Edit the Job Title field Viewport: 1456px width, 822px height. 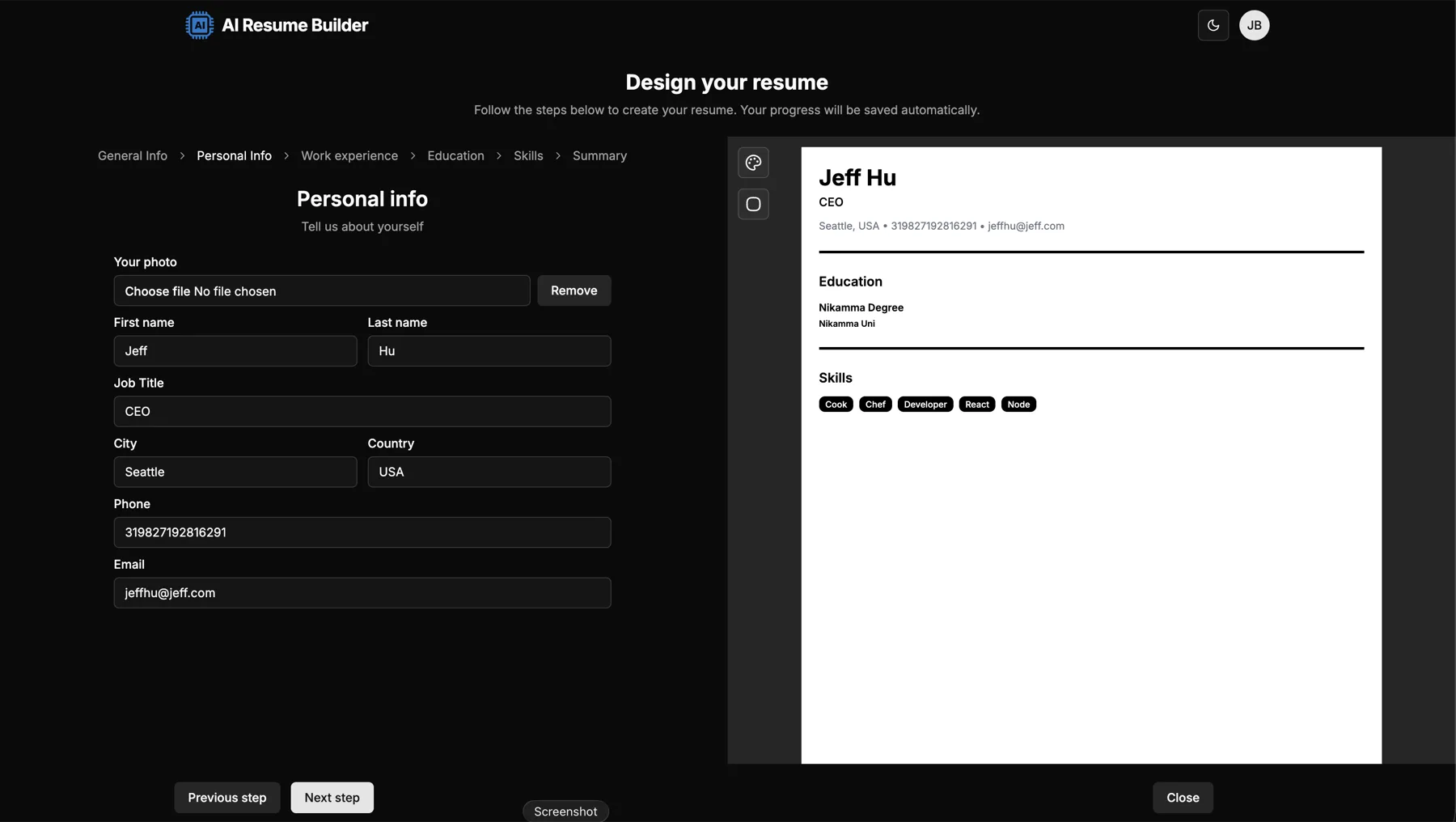[362, 411]
